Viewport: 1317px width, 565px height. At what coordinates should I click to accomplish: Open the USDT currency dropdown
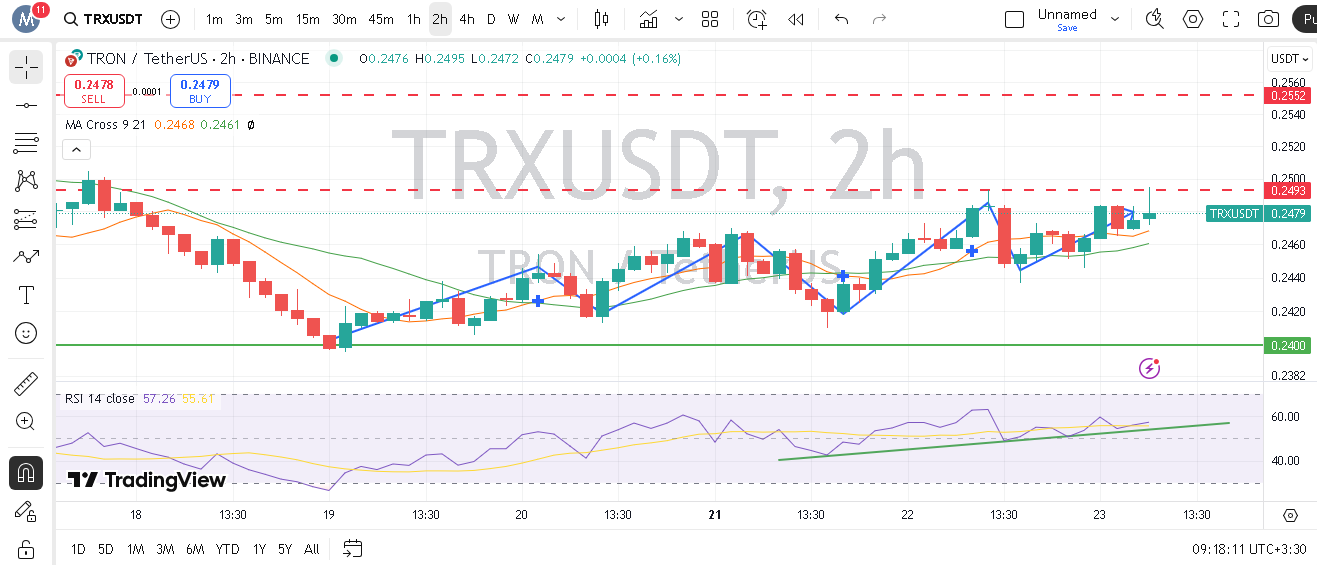point(1288,59)
